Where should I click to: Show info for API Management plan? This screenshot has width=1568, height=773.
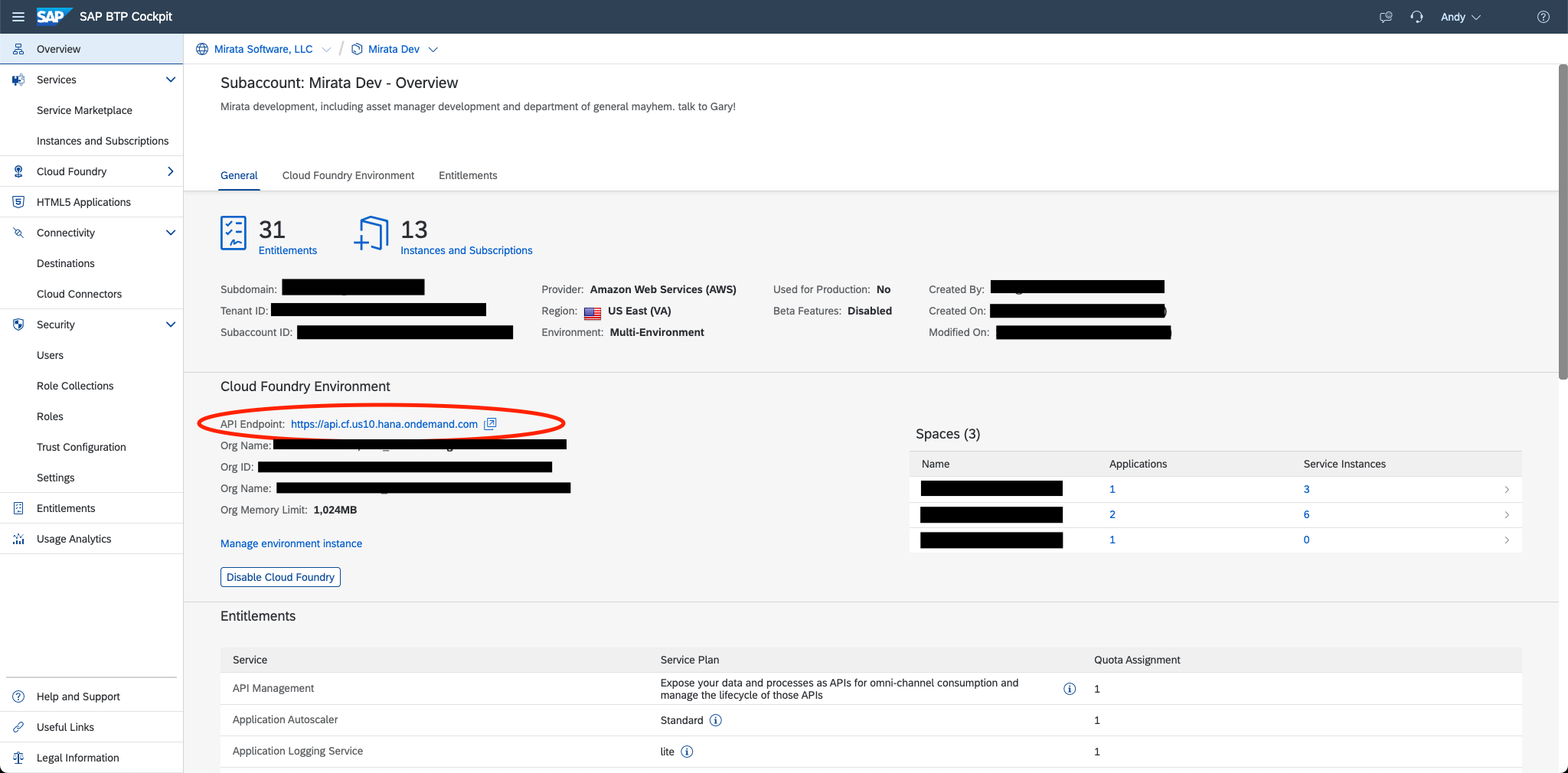click(1070, 689)
